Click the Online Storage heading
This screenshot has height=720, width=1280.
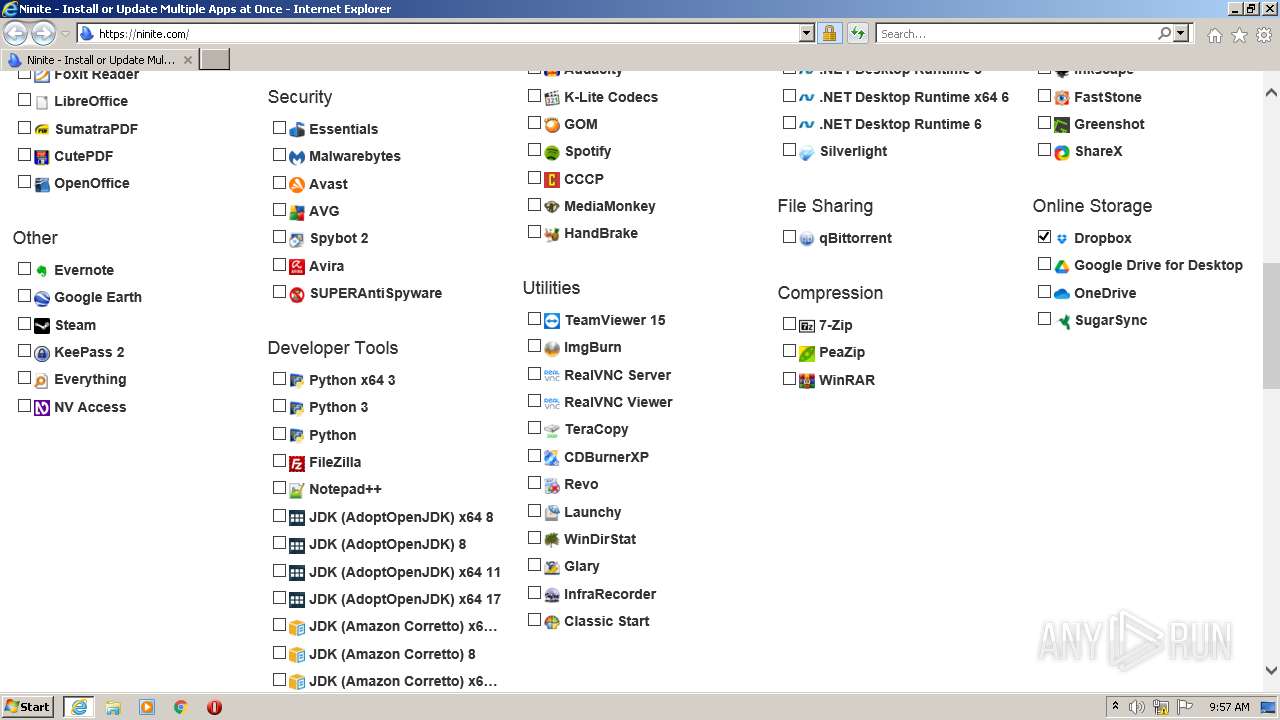(1092, 206)
